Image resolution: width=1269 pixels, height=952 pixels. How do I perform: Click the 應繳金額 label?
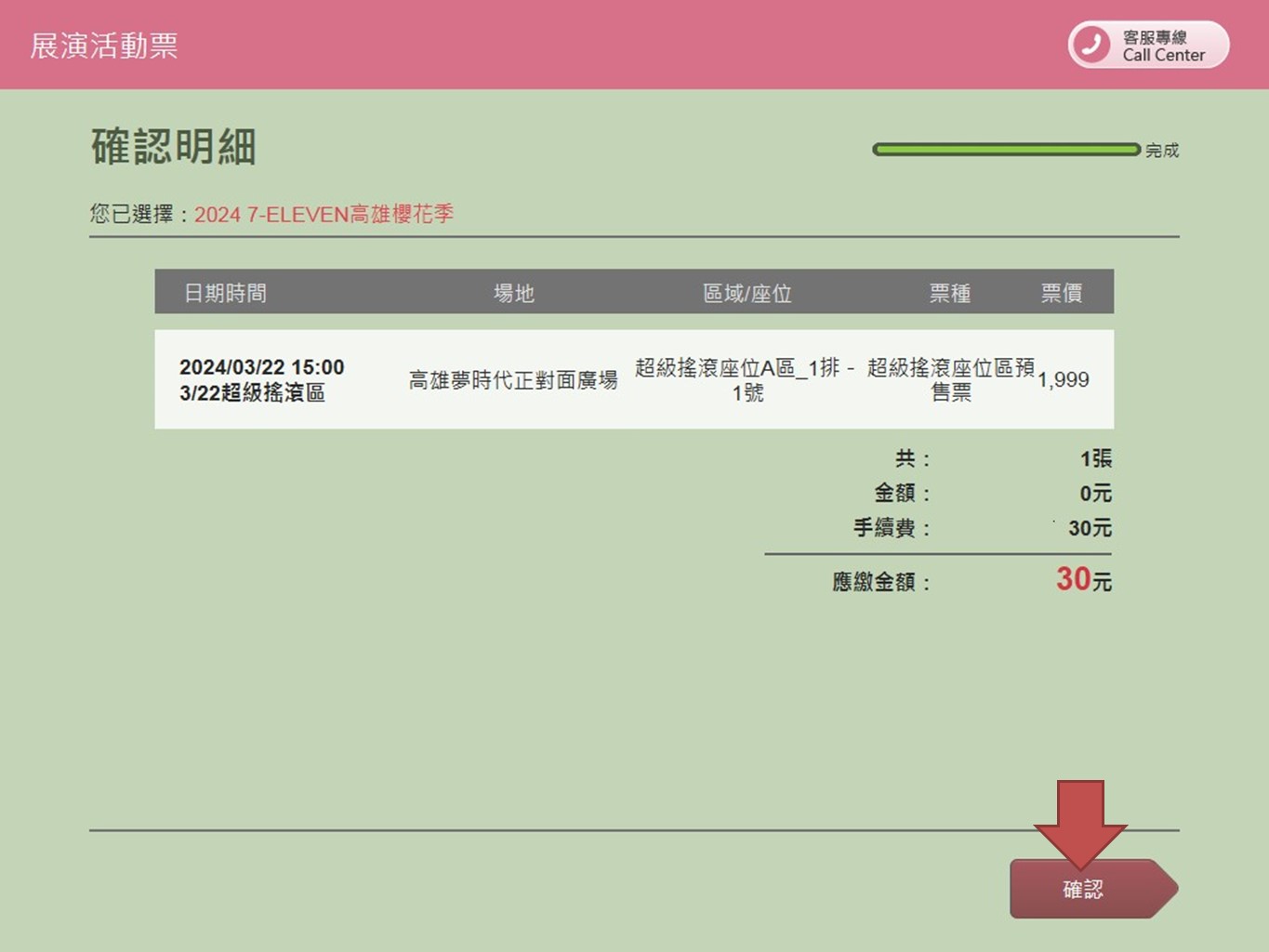880,582
